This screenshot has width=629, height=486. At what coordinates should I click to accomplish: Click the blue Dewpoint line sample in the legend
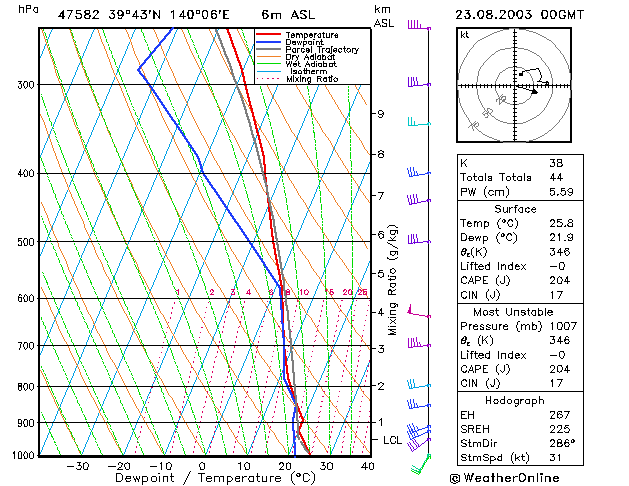click(268, 42)
